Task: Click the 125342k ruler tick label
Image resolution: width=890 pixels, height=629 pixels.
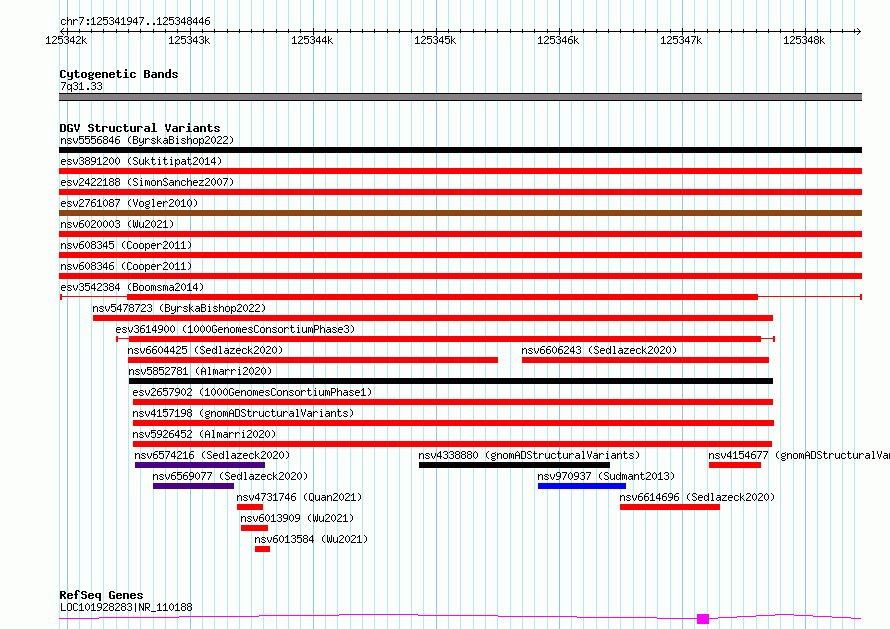Action: point(66,40)
